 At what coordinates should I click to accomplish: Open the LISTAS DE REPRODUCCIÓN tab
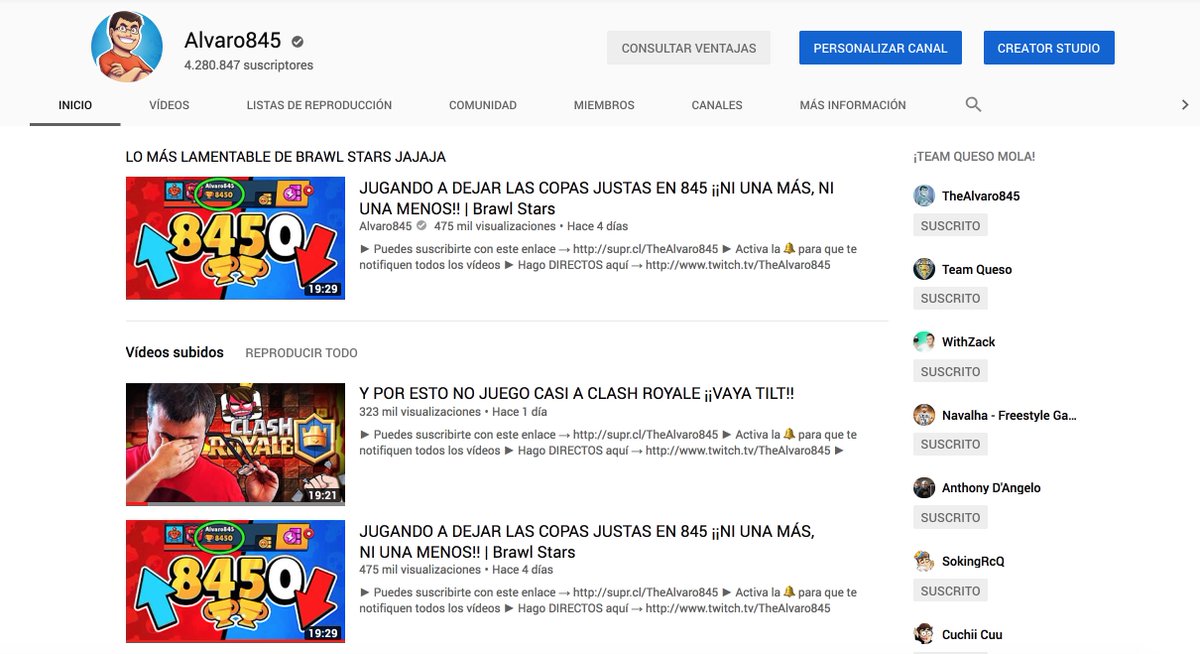[x=319, y=105]
